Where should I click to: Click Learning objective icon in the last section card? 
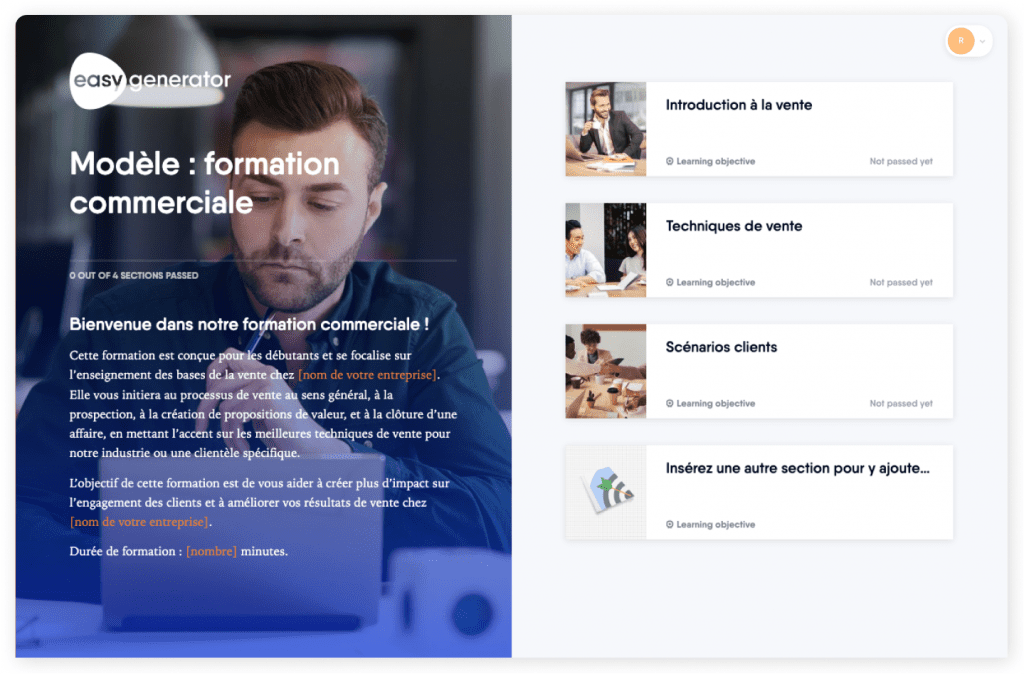point(669,524)
